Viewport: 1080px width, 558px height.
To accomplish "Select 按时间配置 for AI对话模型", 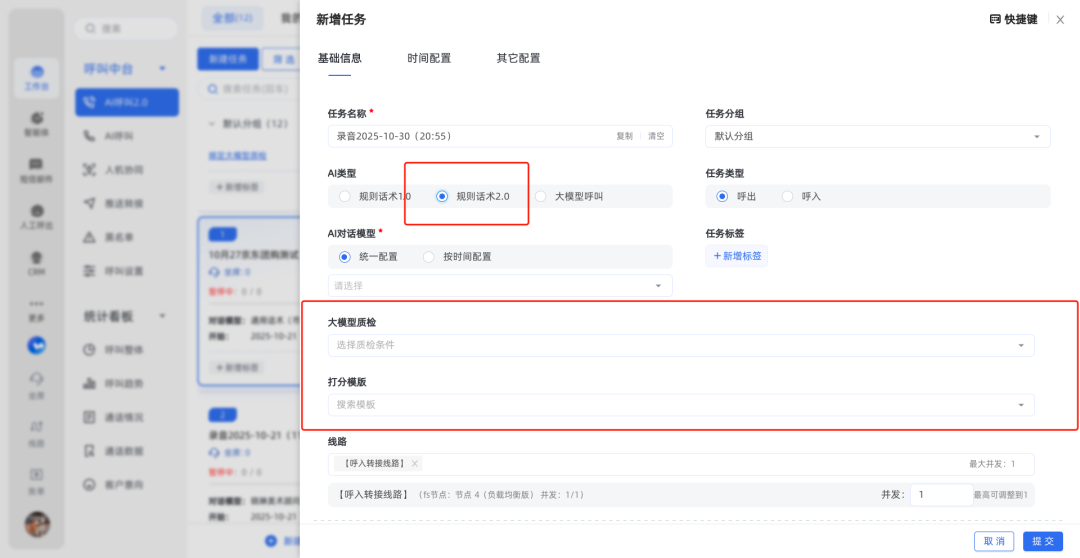I will point(430,257).
